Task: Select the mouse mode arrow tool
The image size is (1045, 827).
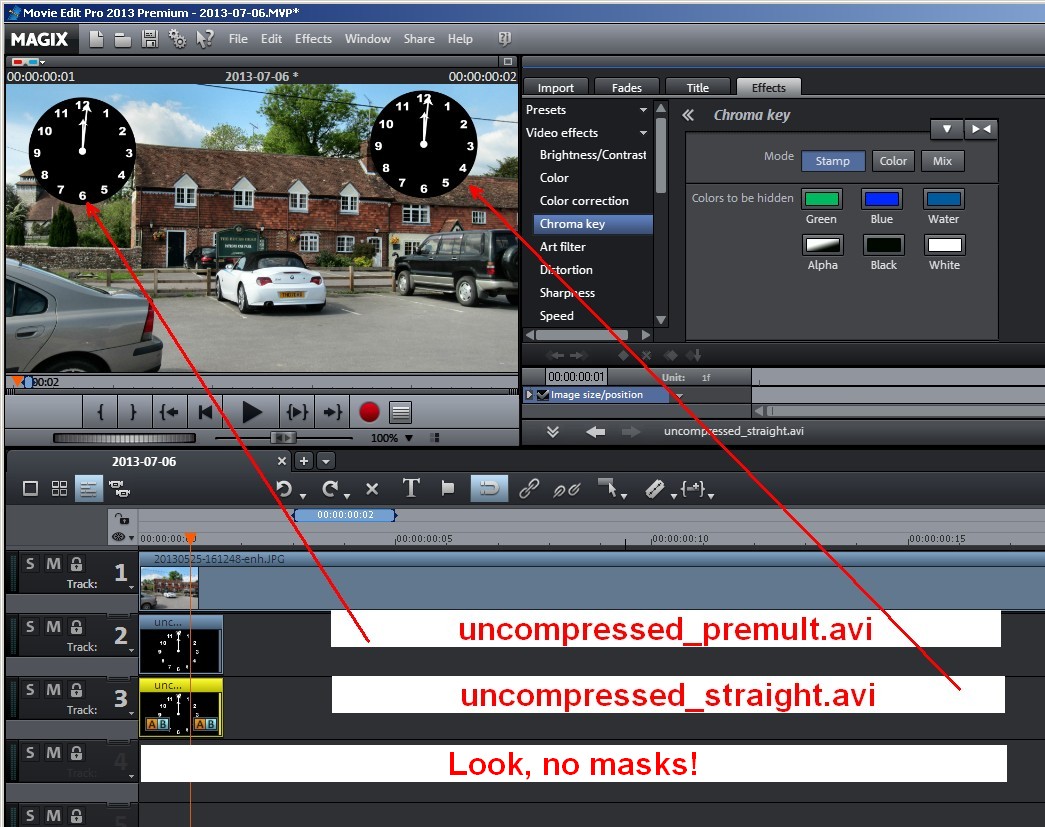Action: [607, 488]
